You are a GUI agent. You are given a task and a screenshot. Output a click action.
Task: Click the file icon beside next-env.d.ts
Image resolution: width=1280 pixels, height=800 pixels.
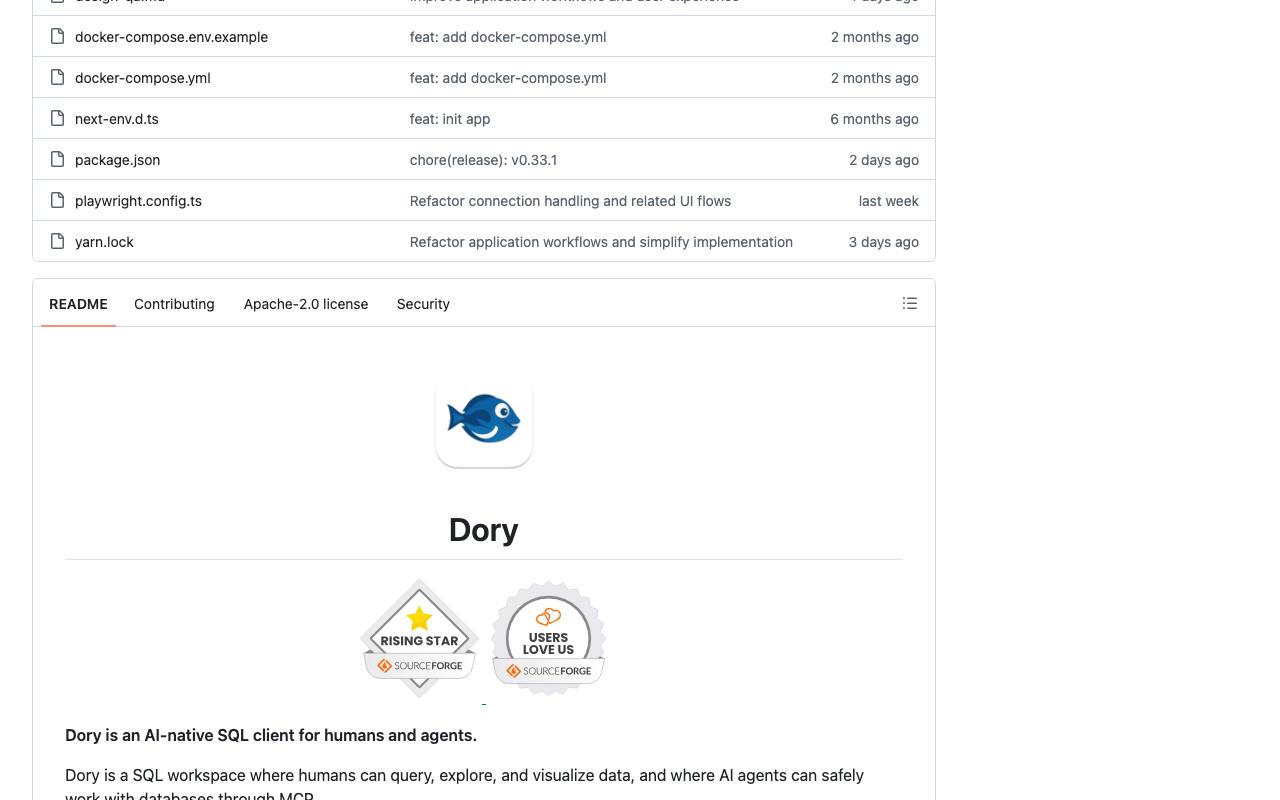tap(58, 119)
